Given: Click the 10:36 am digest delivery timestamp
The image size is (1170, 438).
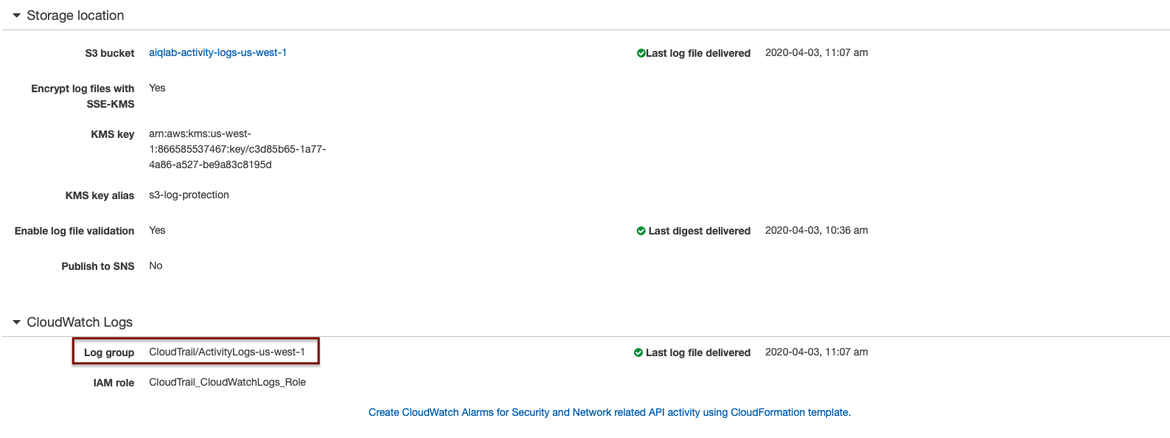Looking at the screenshot, I should (816, 230).
